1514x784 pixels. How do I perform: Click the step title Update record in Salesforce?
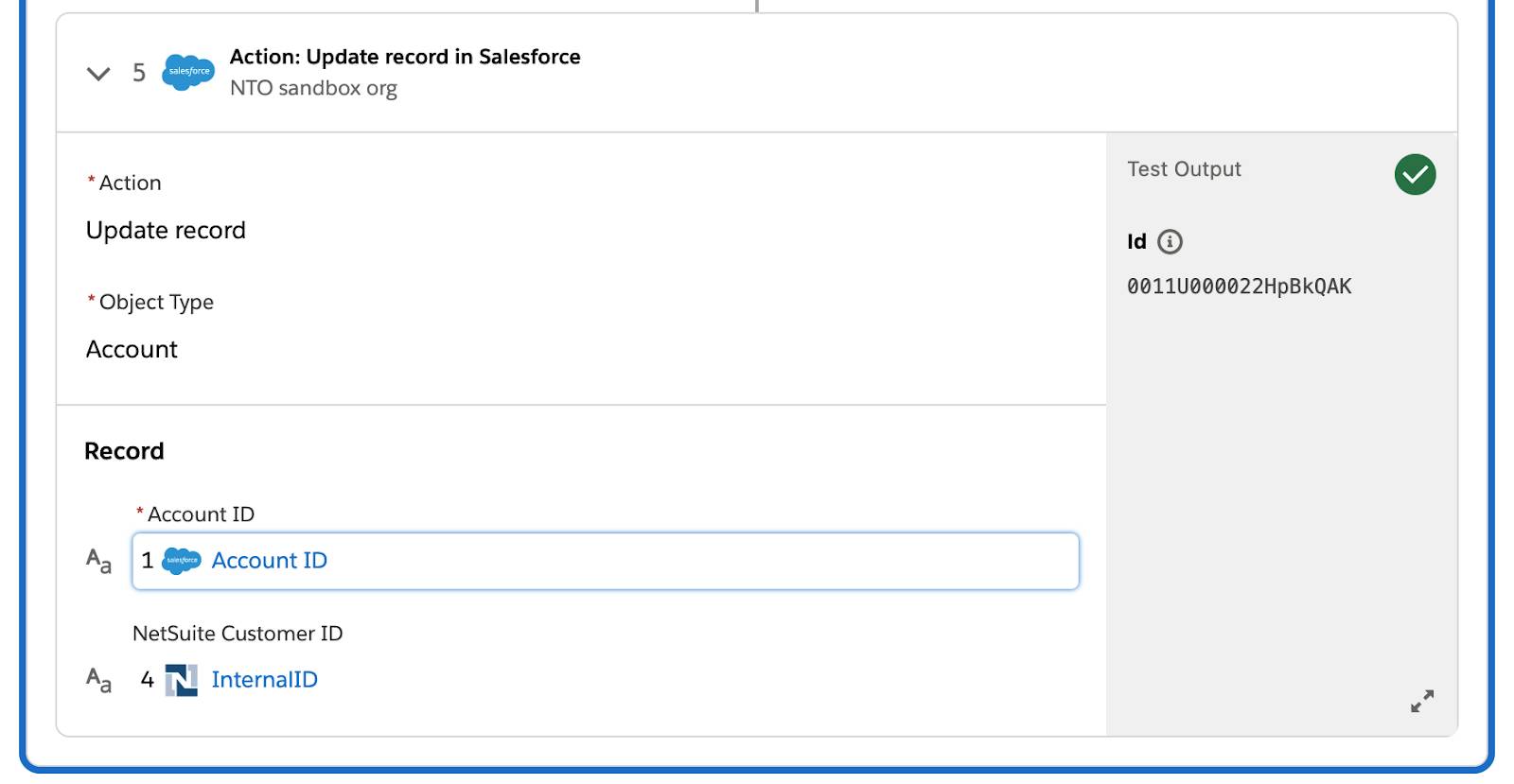[405, 57]
